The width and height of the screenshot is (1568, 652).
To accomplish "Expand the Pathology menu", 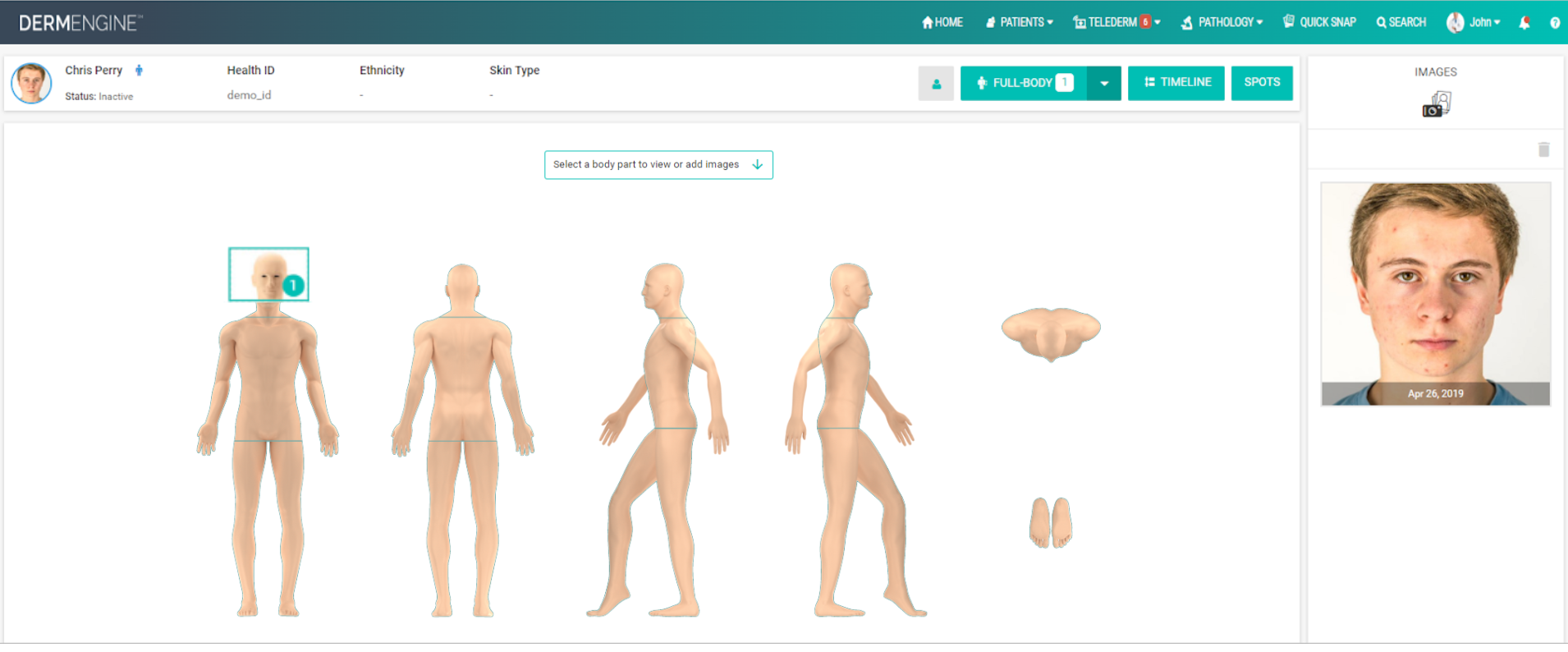I will coord(1222,22).
